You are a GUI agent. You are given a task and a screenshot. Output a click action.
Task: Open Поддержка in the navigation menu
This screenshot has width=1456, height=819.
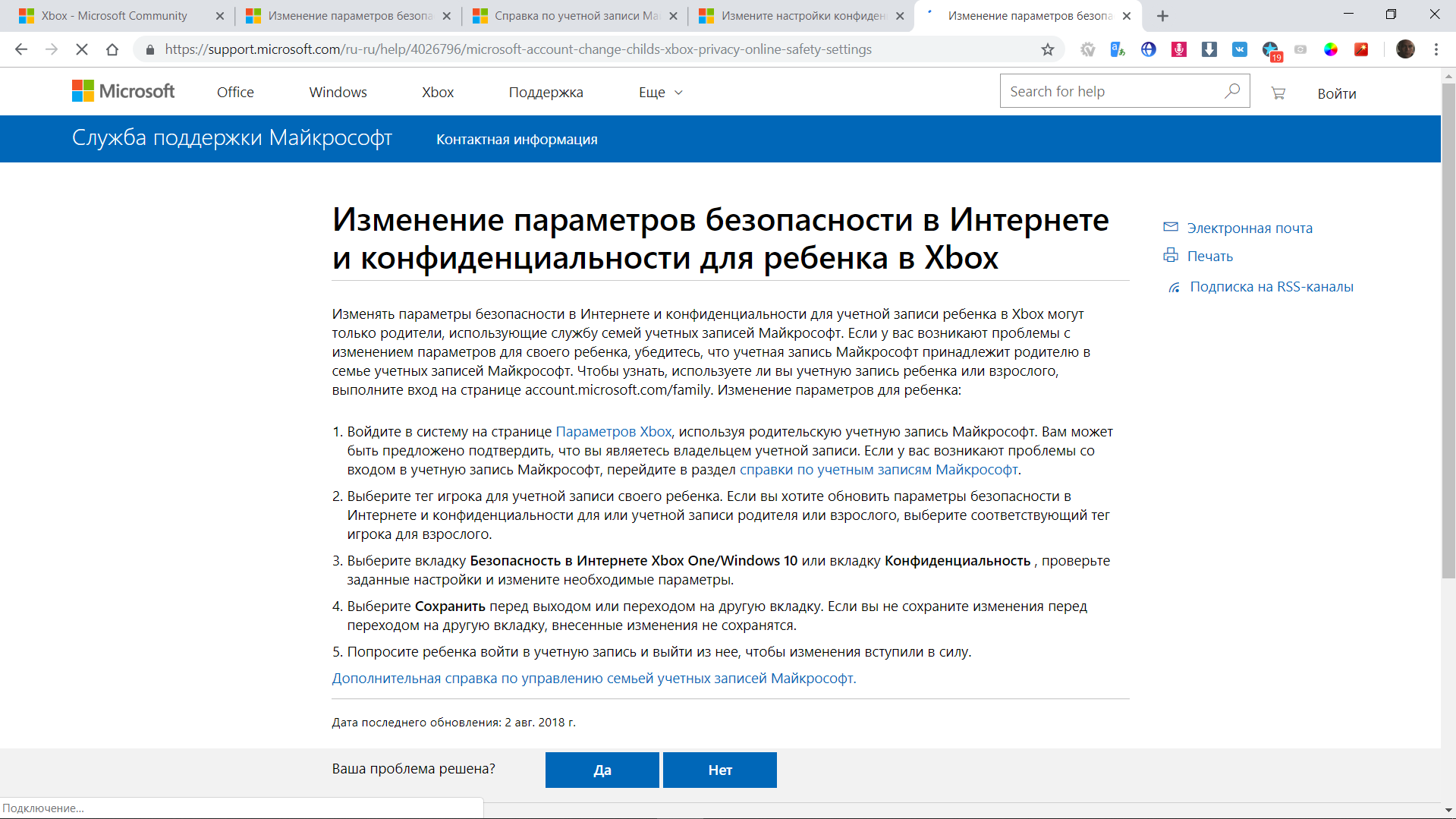click(x=546, y=92)
